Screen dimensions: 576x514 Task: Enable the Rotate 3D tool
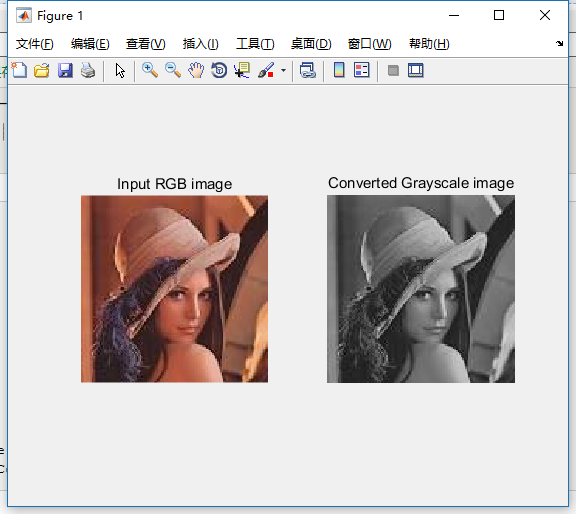[219, 70]
